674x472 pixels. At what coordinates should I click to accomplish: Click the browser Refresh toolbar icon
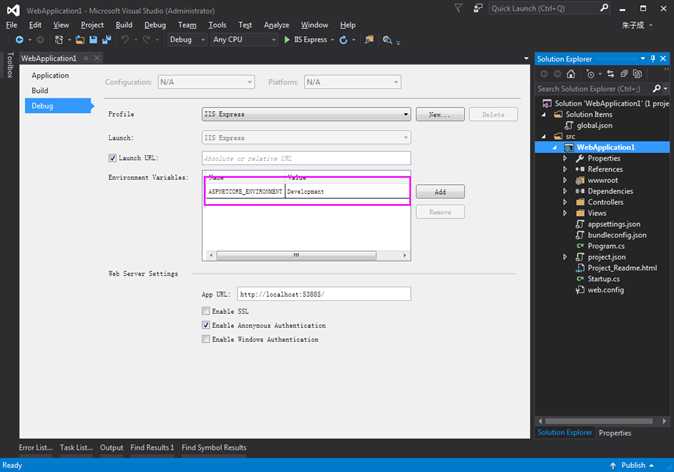(343, 40)
